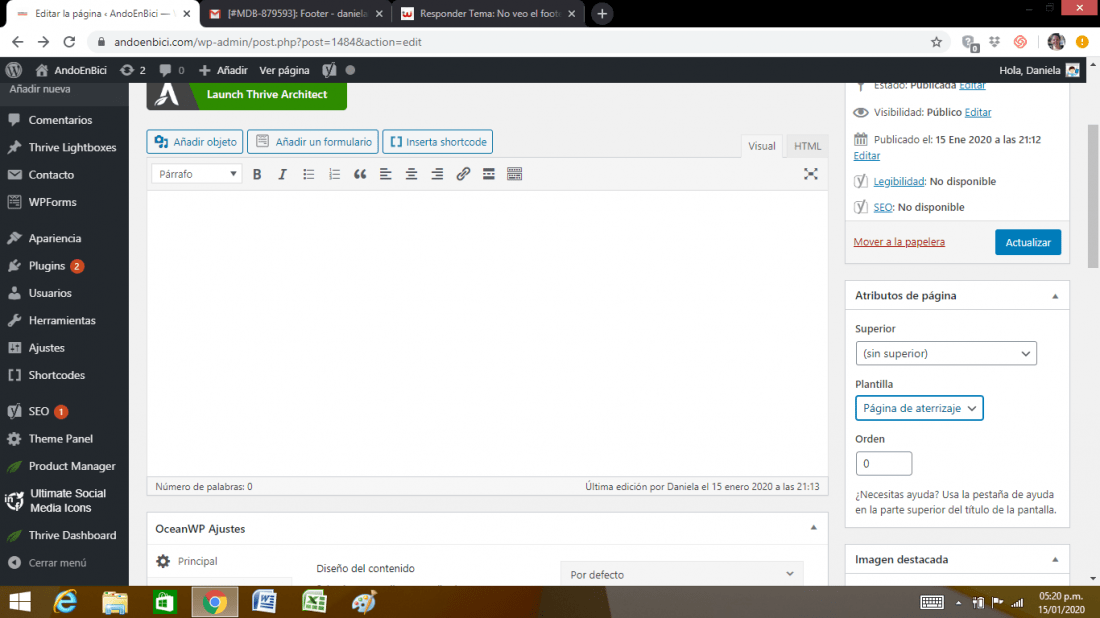Align text right
This screenshot has height=618, width=1100.
437,174
